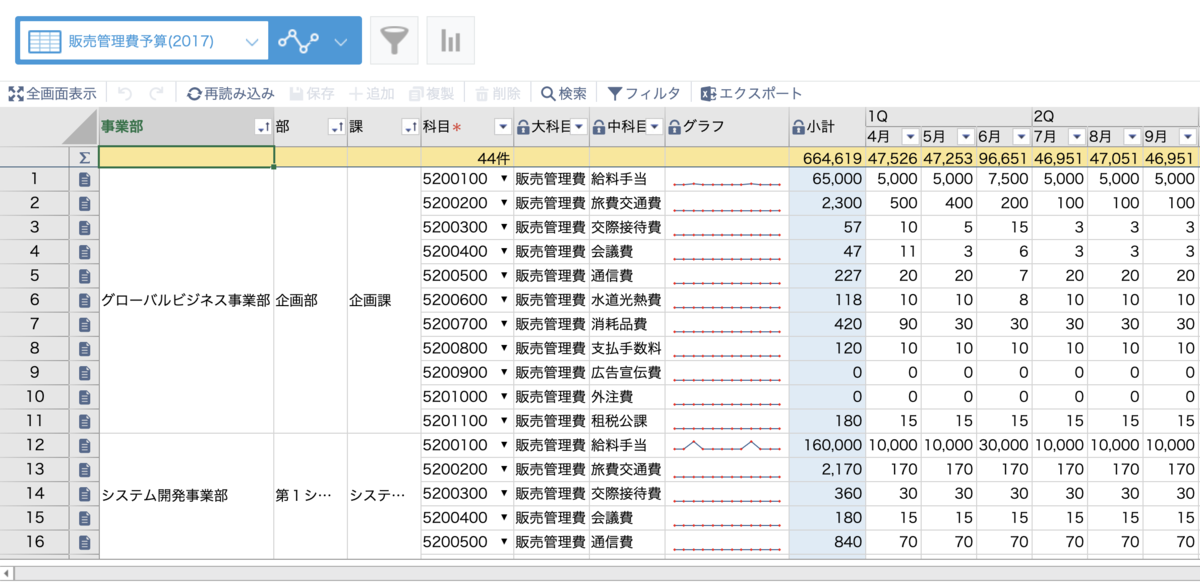The image size is (1200, 585).
Task: Open the 4月 column dropdown
Action: [x=910, y=136]
